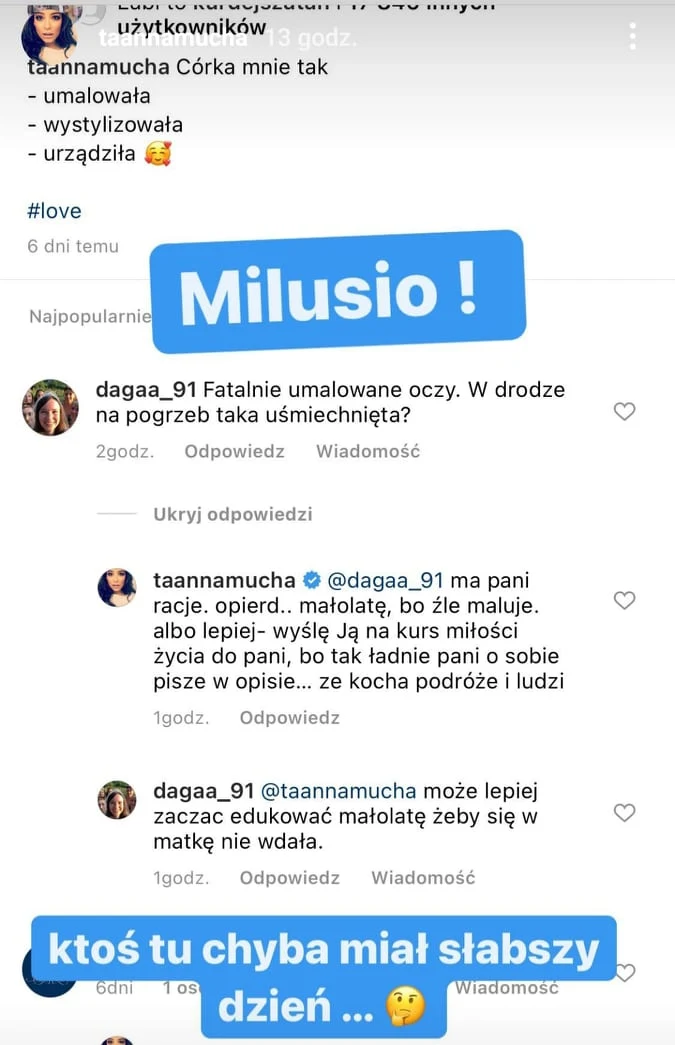This screenshot has width=675, height=1045.
Task: Click Odpowiedz under dagaa_91's second reply
Action: coord(289,878)
